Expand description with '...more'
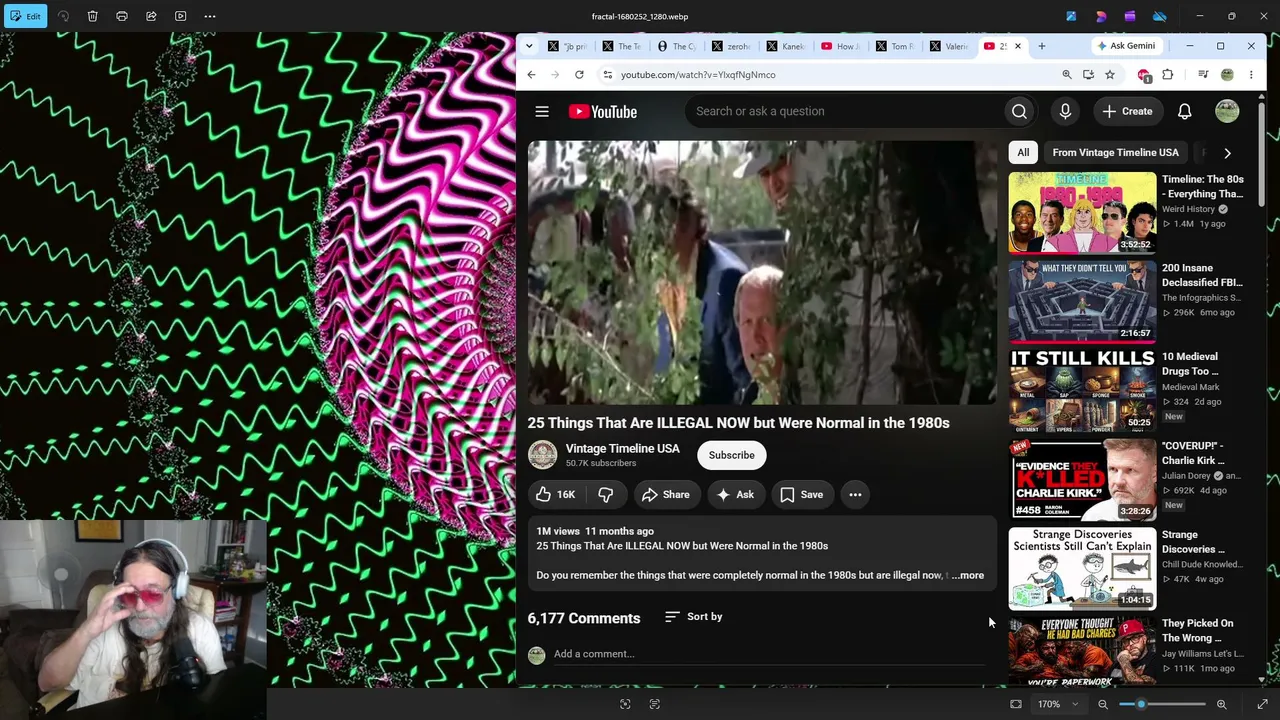1280x720 pixels. pyautogui.click(x=968, y=575)
